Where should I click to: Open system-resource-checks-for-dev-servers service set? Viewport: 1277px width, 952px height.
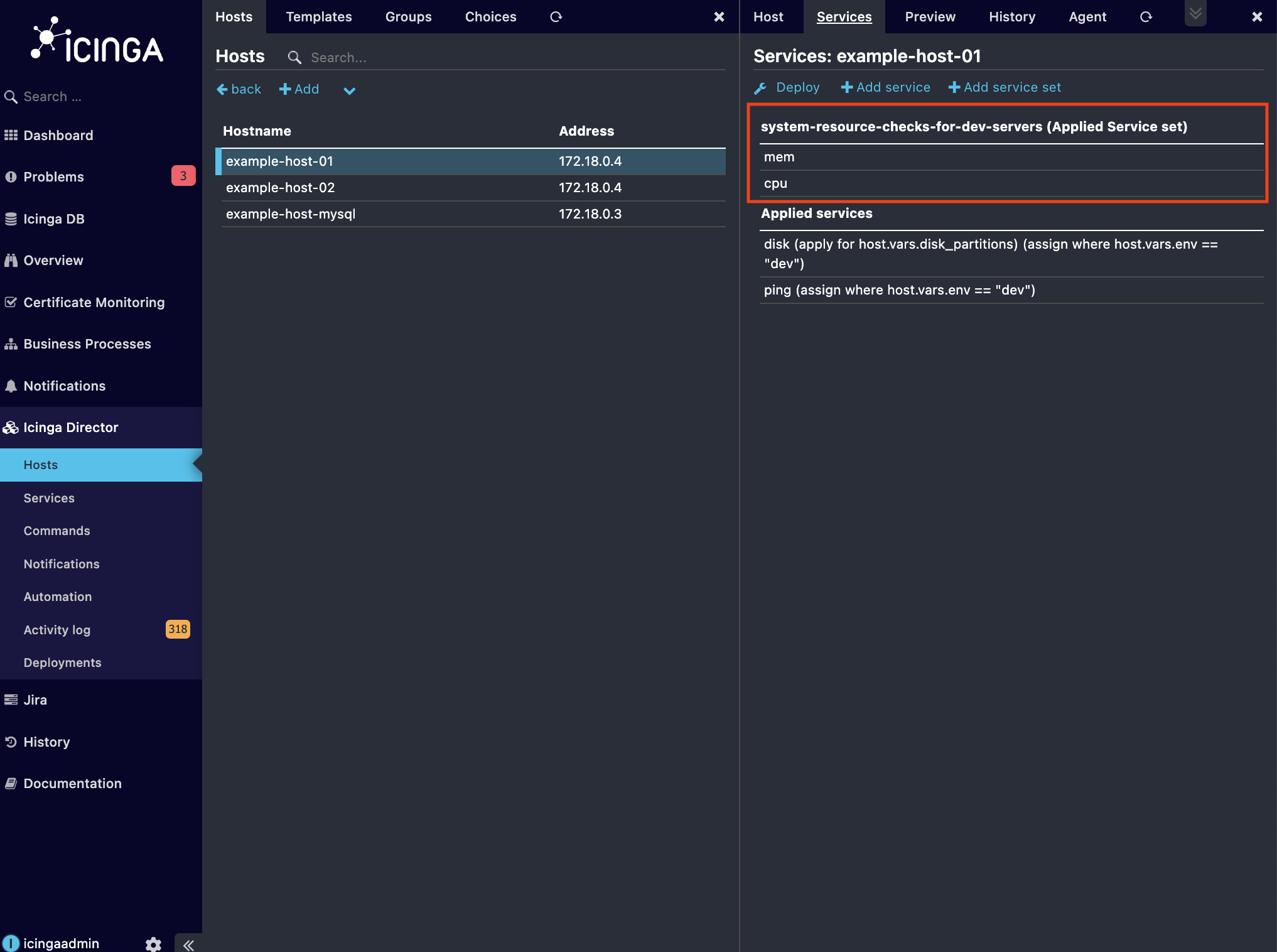click(974, 127)
